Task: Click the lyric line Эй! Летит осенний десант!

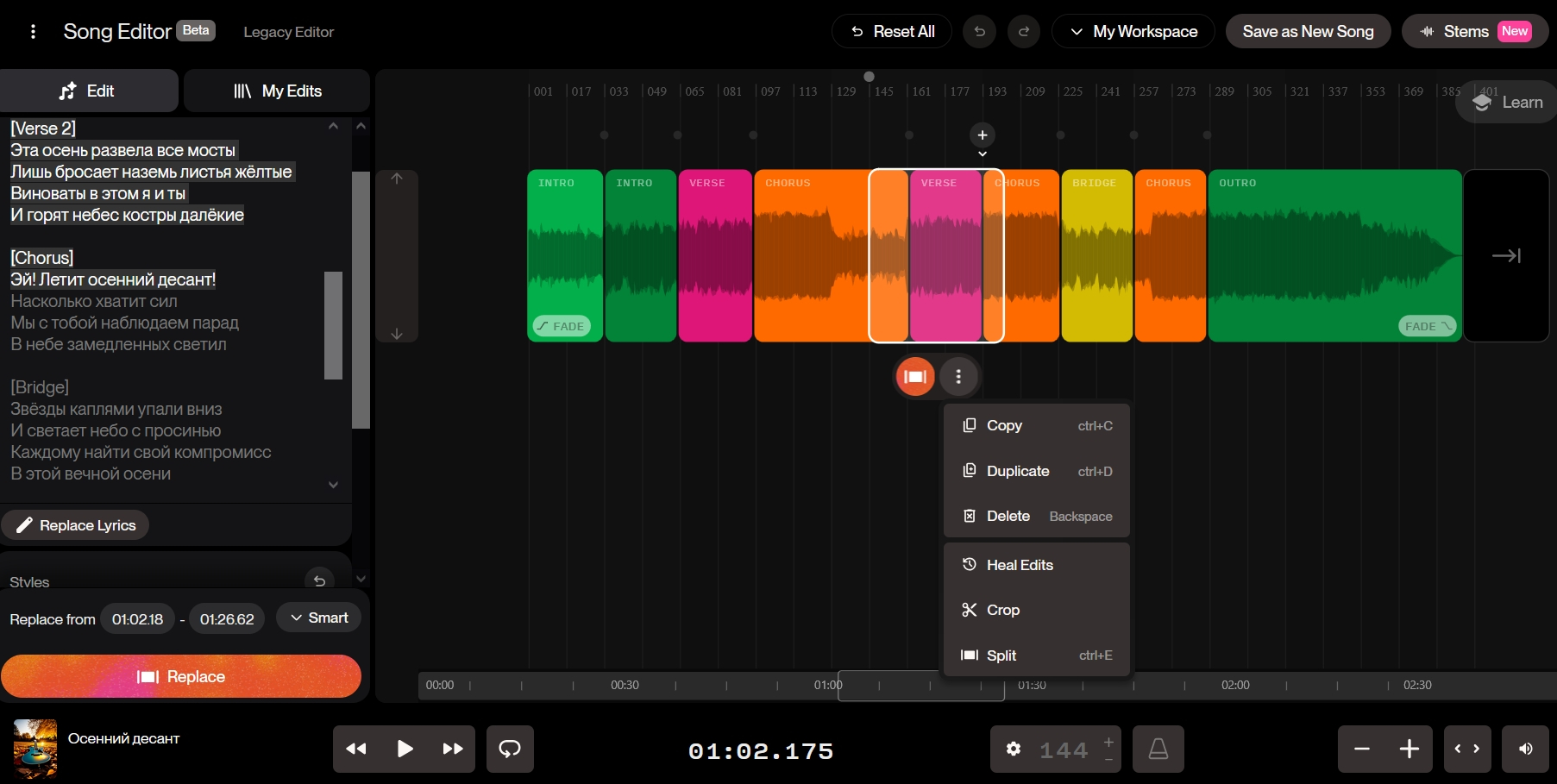Action: click(x=113, y=279)
